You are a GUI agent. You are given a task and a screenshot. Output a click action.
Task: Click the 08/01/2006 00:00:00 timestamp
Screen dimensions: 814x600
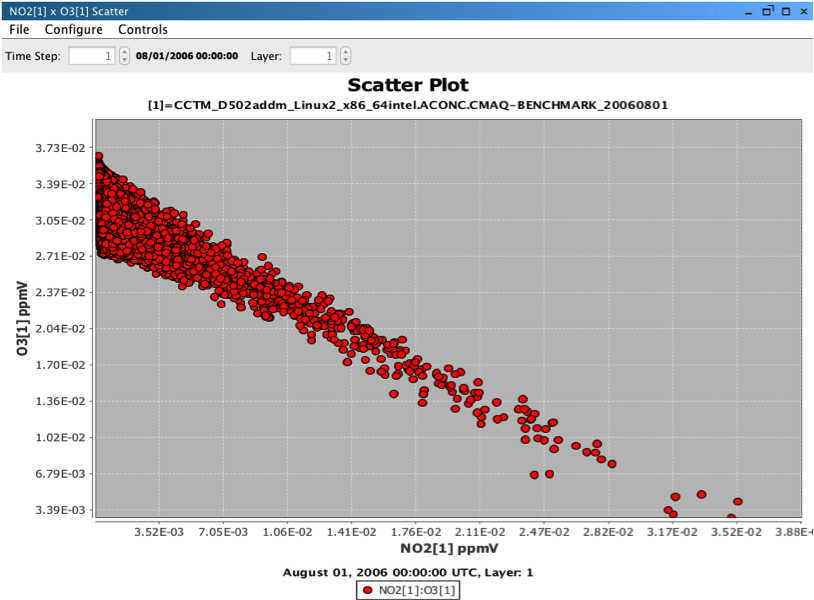click(187, 56)
